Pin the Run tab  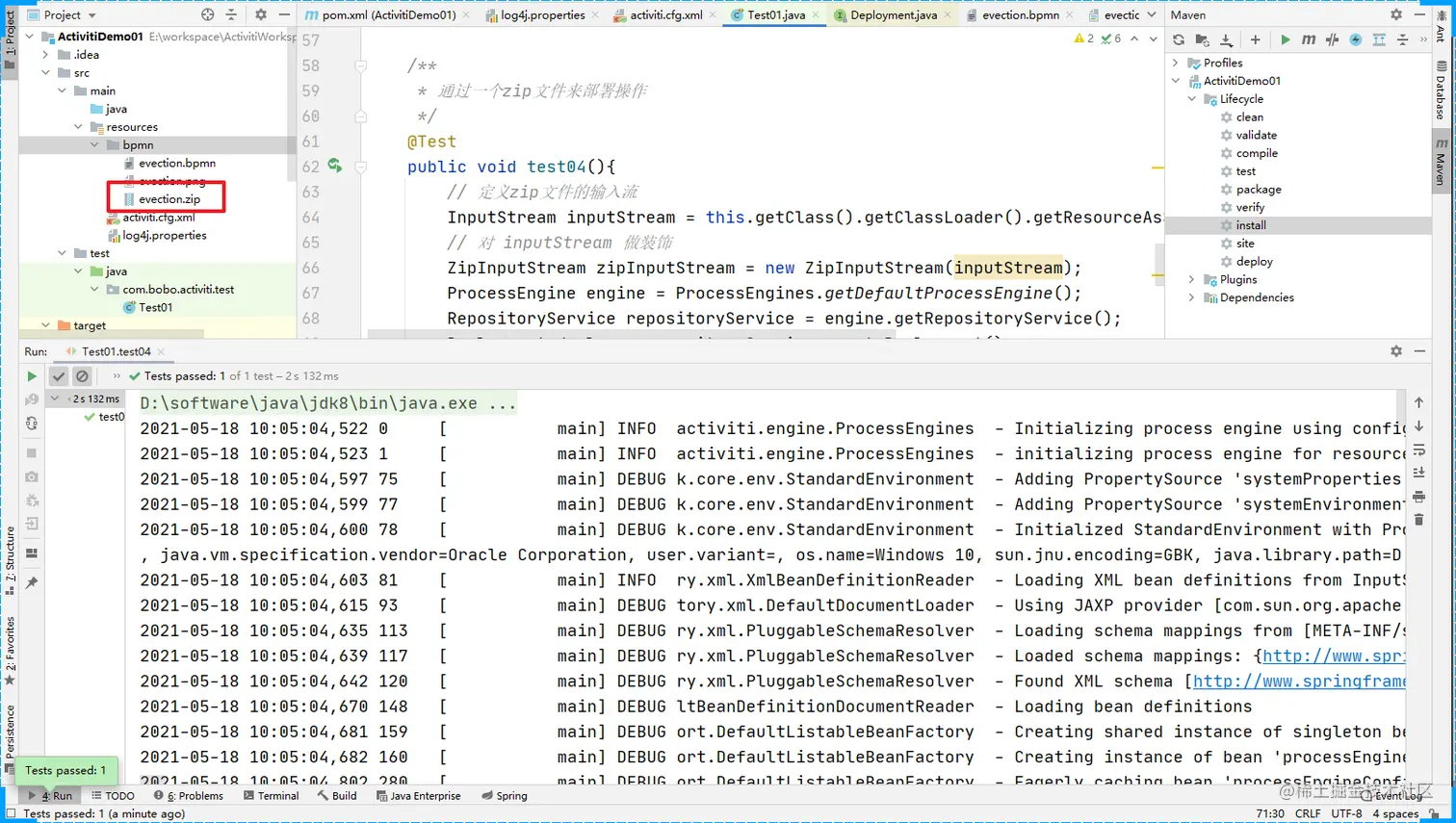point(32,582)
